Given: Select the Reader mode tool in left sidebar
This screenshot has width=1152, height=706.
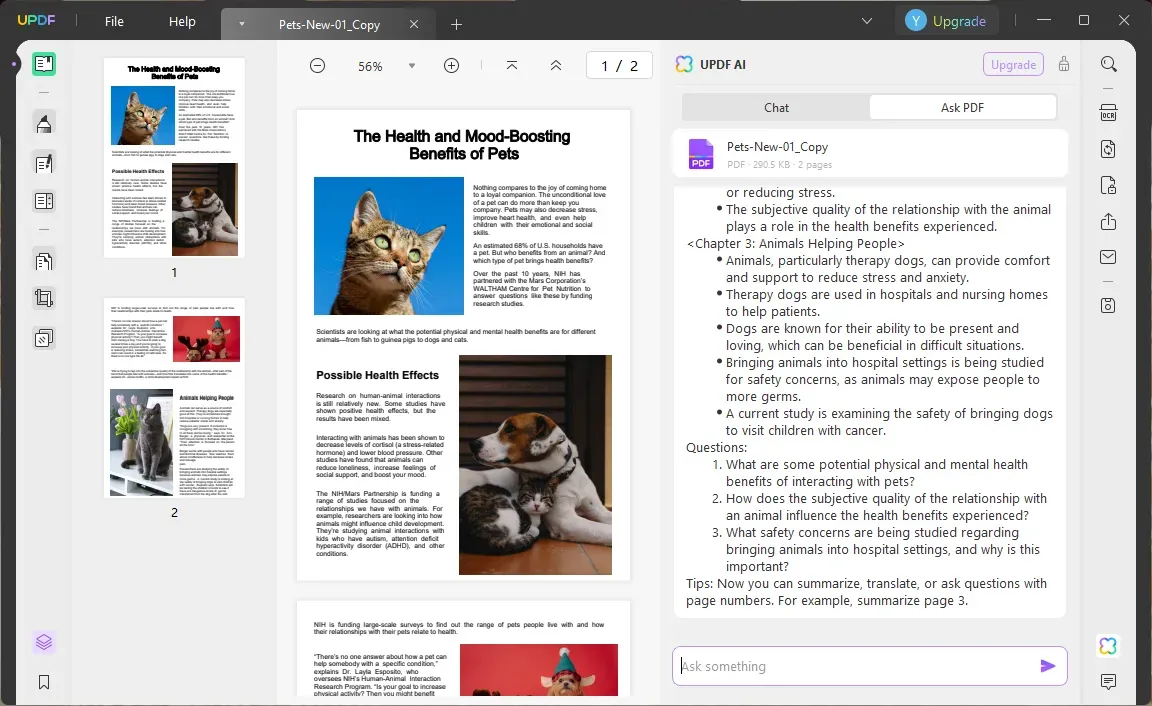Looking at the screenshot, I should click(x=43, y=63).
